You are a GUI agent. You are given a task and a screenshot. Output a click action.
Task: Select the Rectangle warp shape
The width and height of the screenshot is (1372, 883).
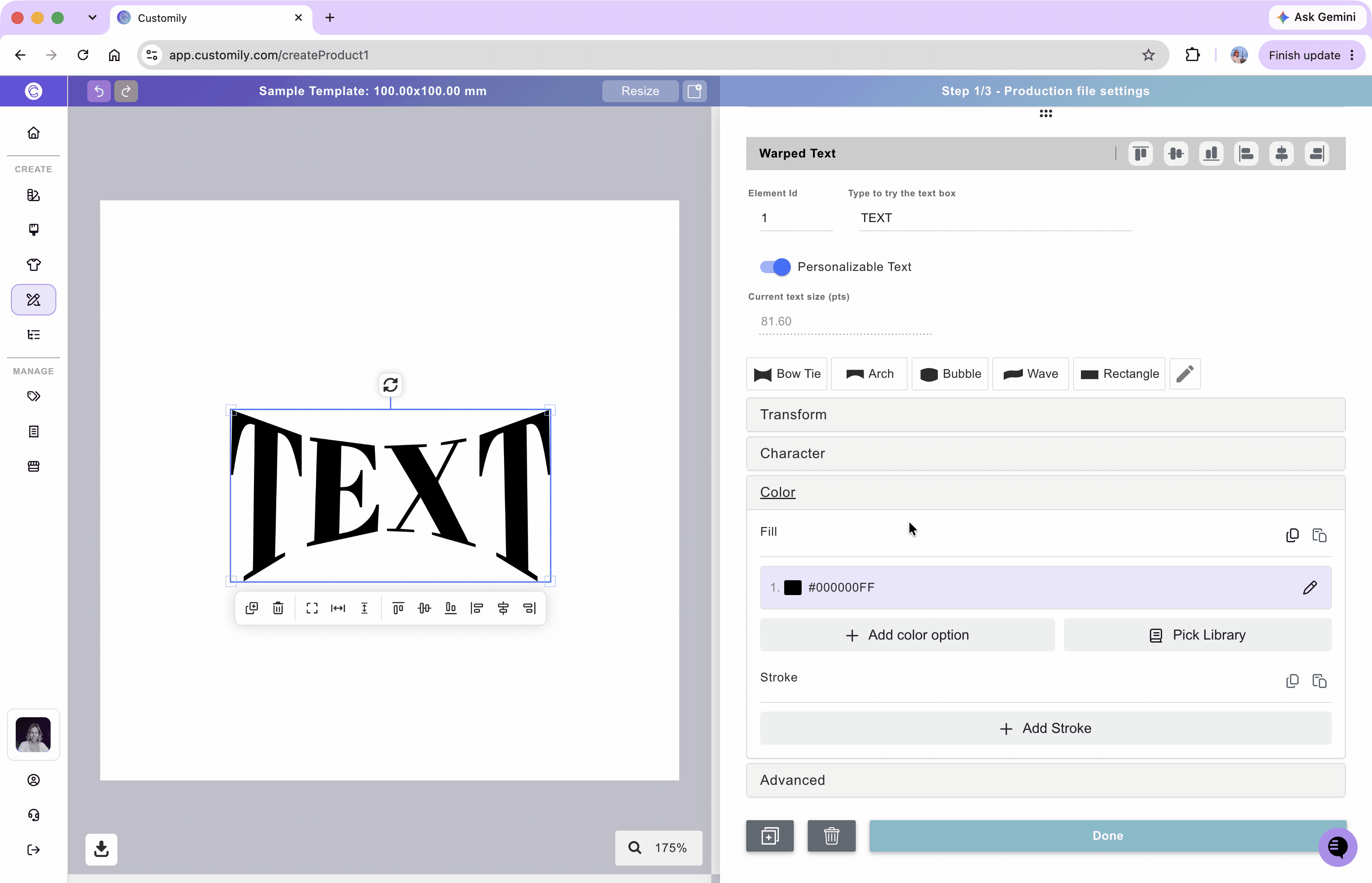[x=1119, y=374]
